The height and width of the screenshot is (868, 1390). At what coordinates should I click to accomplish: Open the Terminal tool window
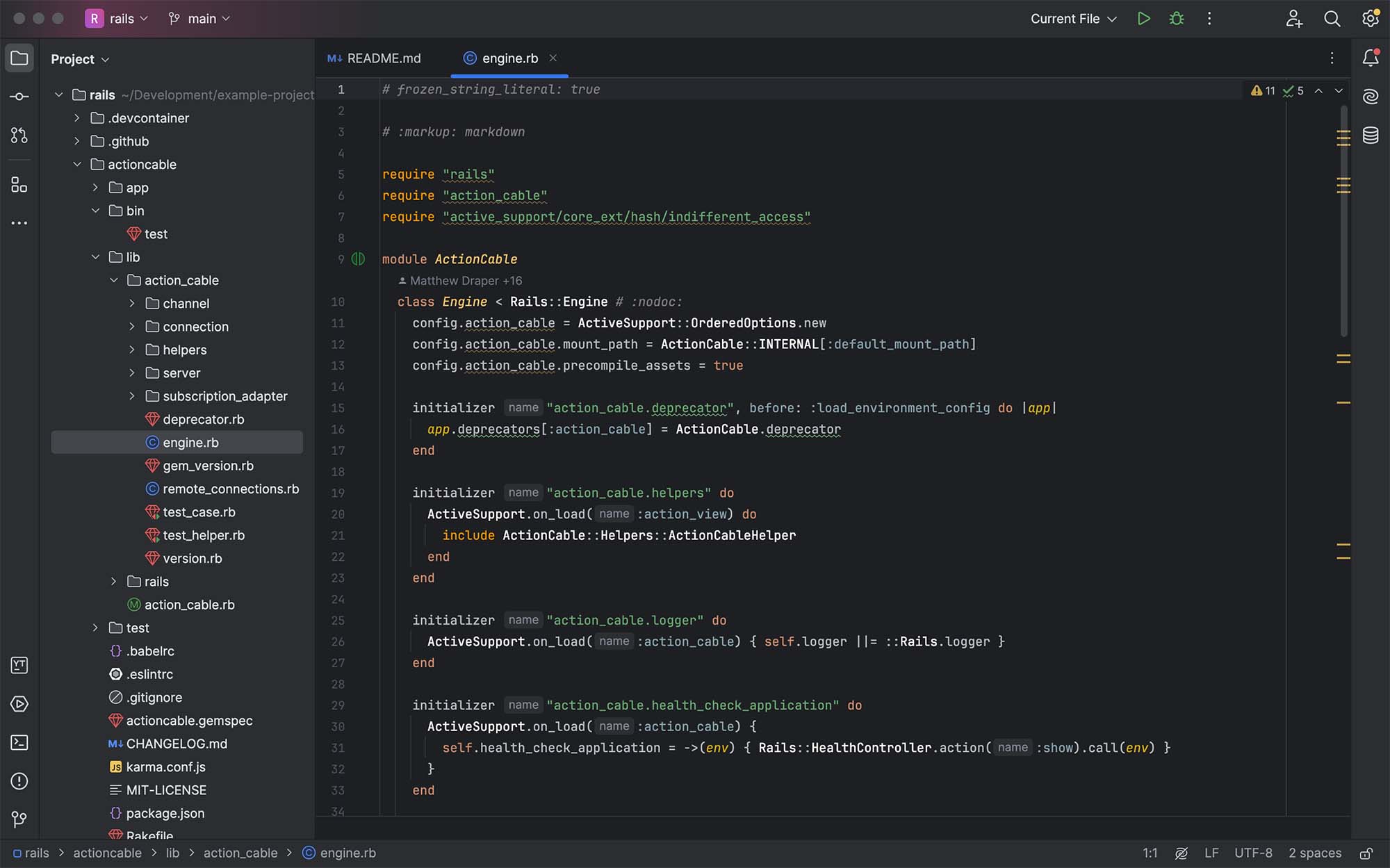pos(19,743)
